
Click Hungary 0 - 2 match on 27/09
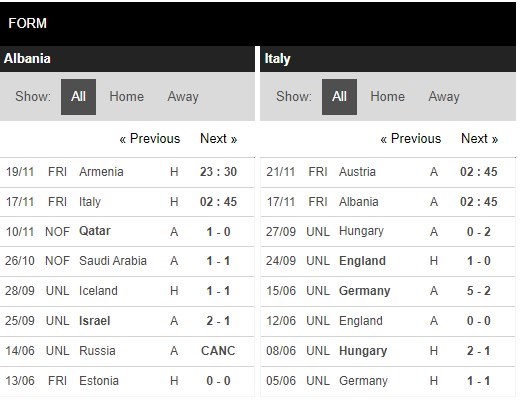point(388,231)
